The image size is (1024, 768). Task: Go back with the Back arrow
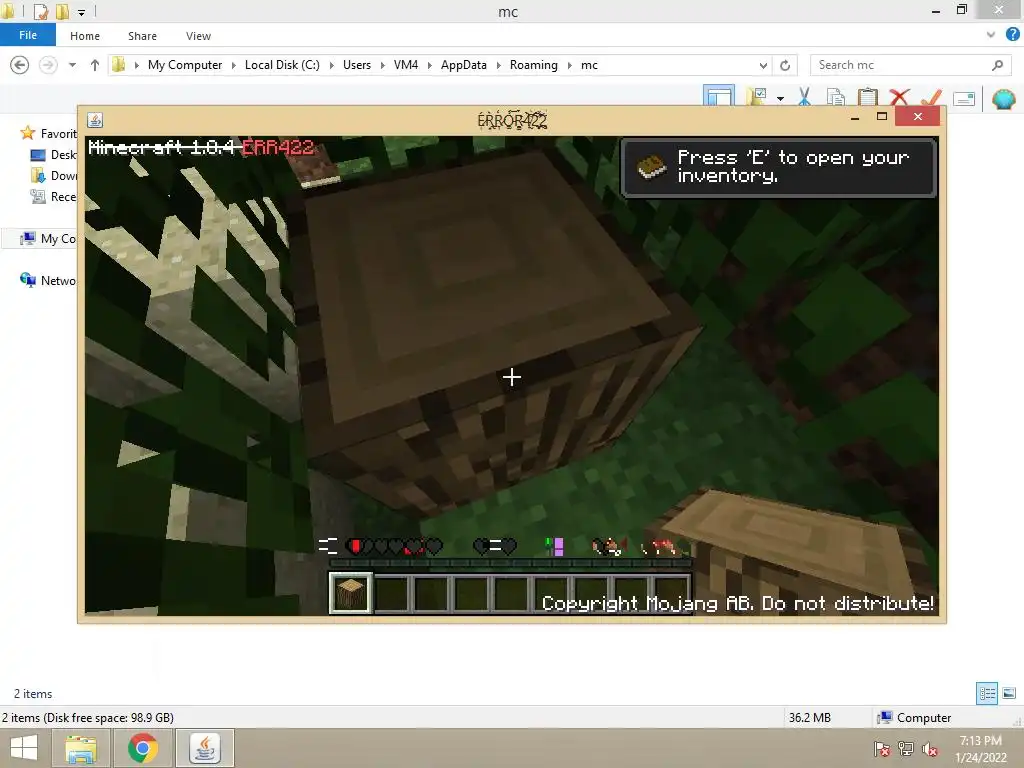20,65
